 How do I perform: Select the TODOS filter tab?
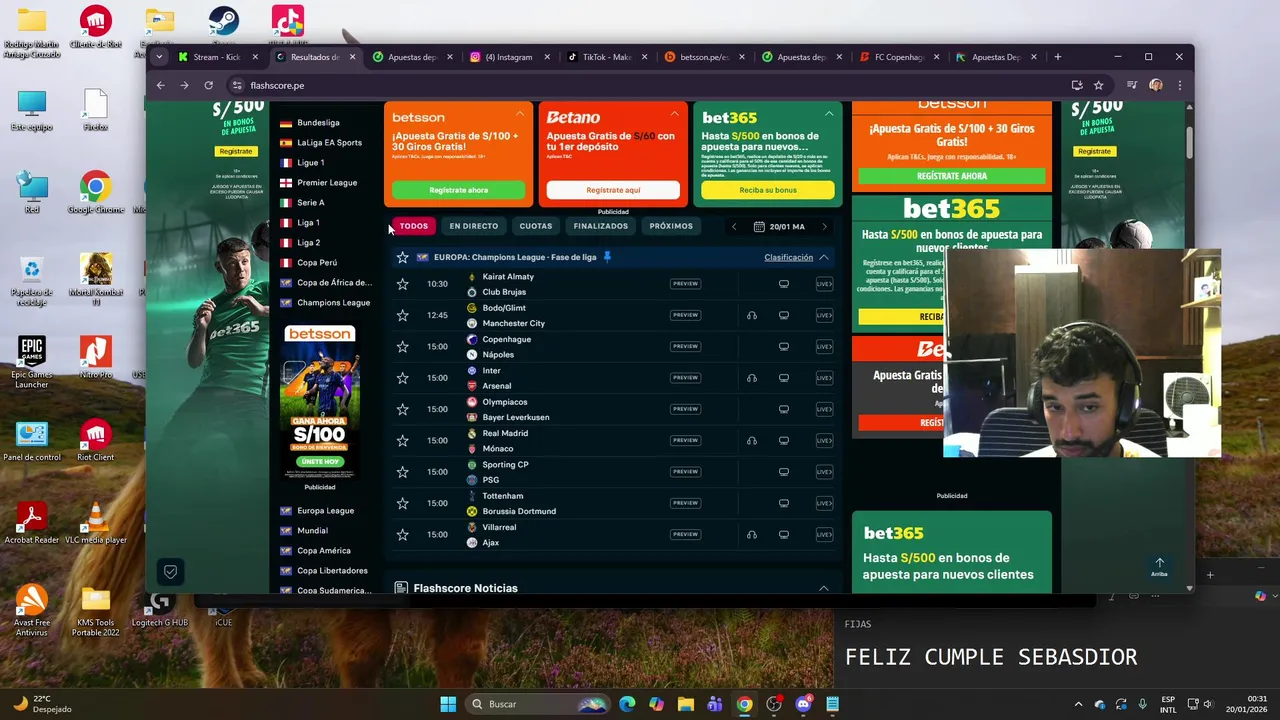pos(414,226)
